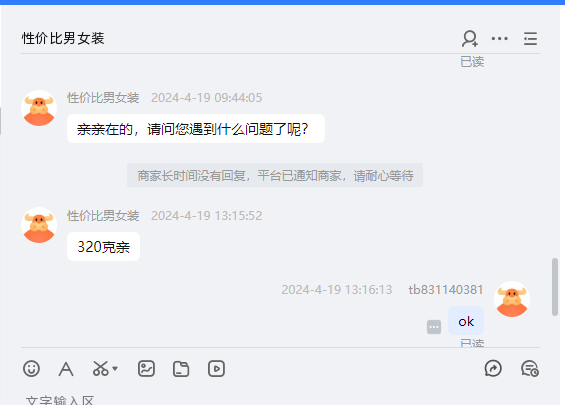Click the forward message arrow bubble icon
Viewport: 565px width, 405px height.
click(x=493, y=369)
